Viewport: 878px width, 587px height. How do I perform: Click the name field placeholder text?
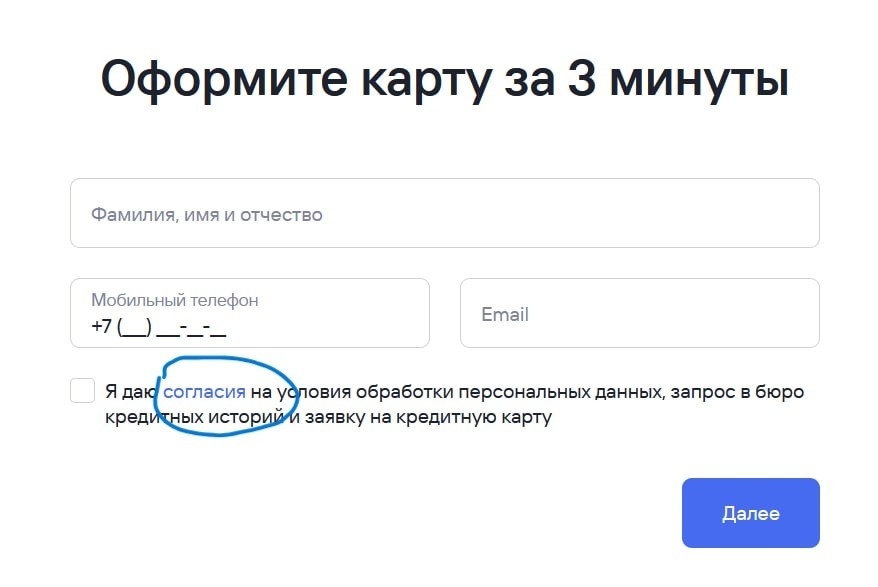(x=206, y=213)
